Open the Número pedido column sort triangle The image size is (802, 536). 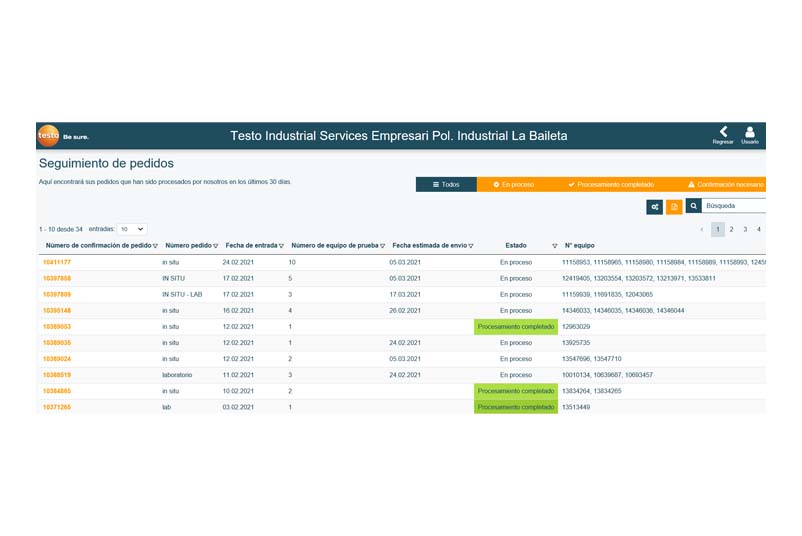215,246
